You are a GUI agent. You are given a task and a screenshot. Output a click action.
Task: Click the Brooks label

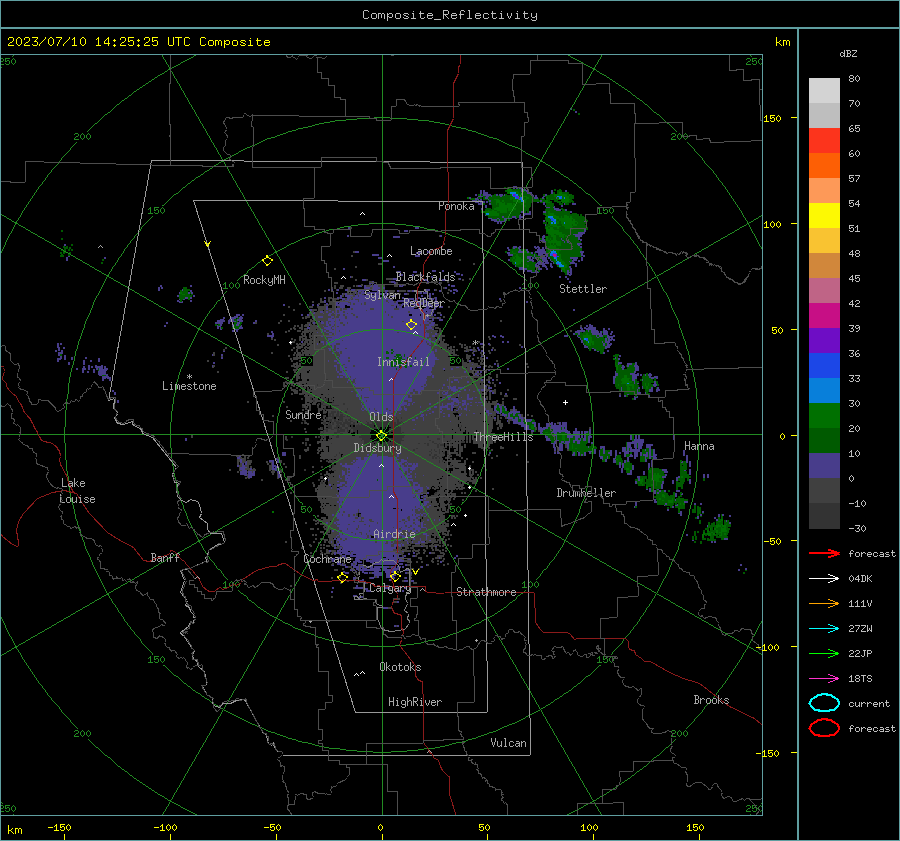(711, 700)
